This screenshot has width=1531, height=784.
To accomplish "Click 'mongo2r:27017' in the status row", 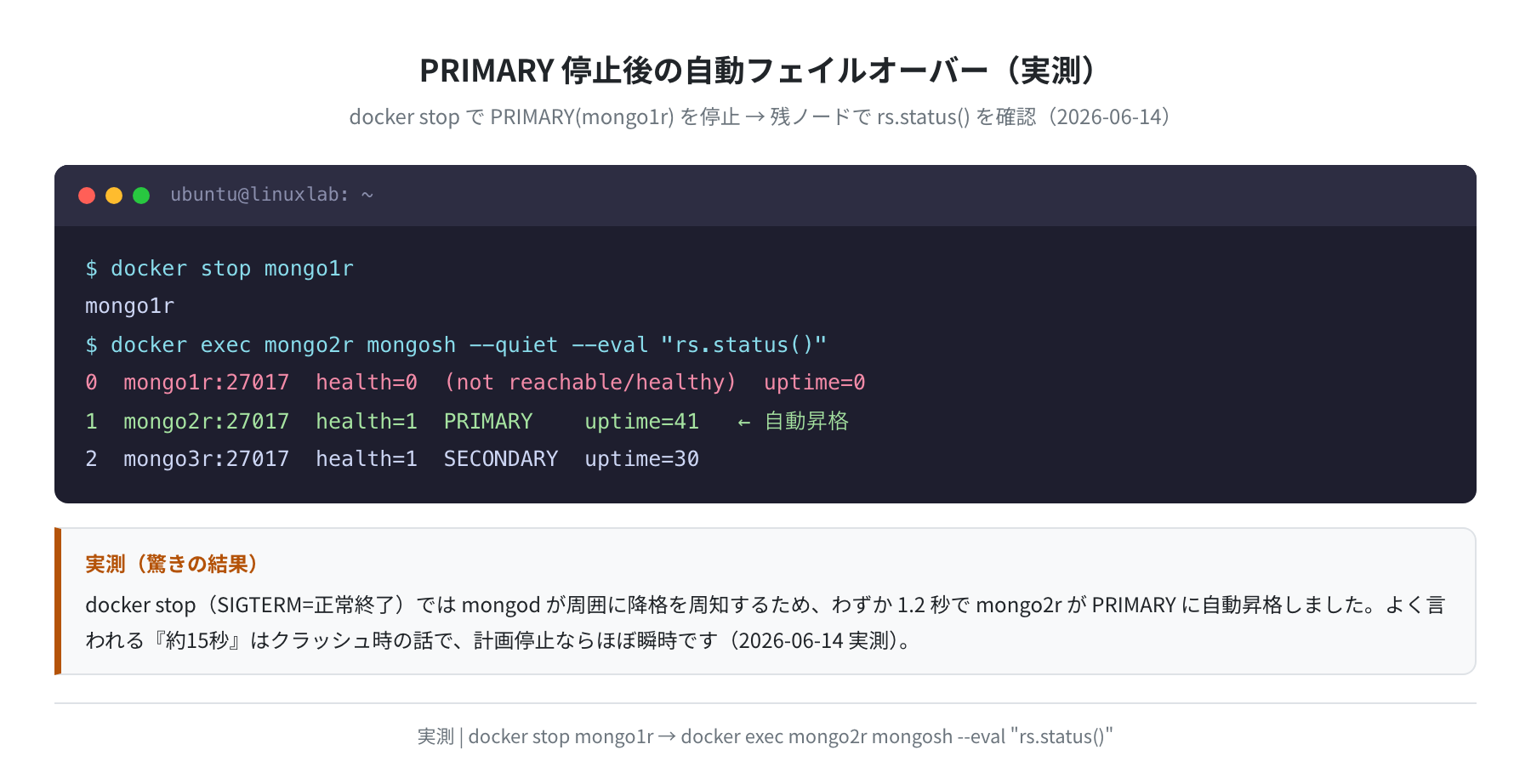I will [206, 421].
